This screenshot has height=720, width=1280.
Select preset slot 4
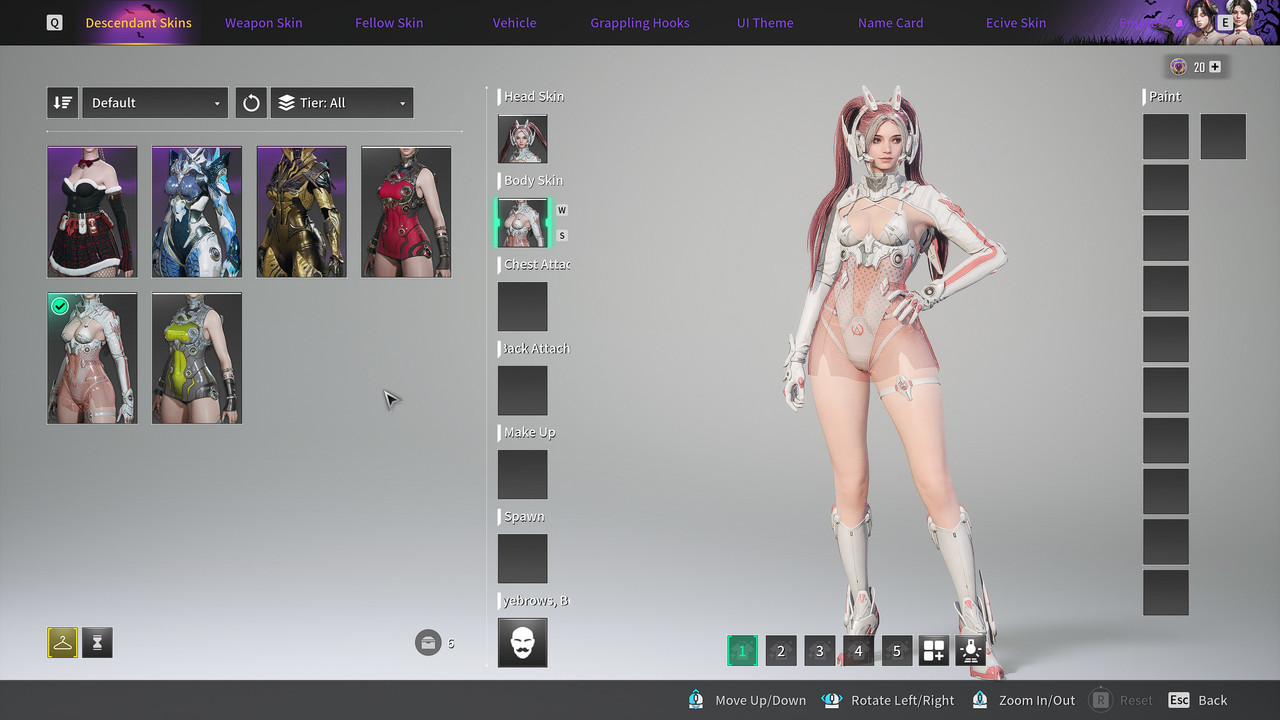point(858,651)
